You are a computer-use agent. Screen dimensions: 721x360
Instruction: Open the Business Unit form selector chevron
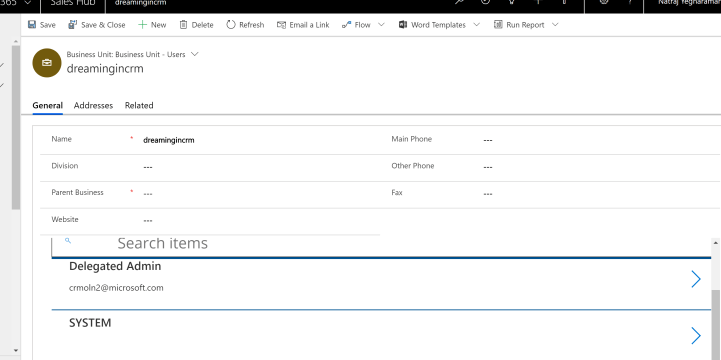point(195,54)
